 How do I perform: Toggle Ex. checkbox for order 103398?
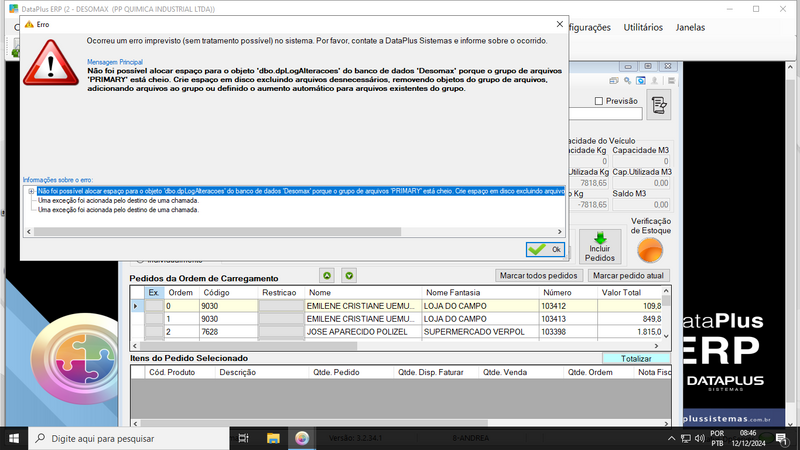[154, 332]
